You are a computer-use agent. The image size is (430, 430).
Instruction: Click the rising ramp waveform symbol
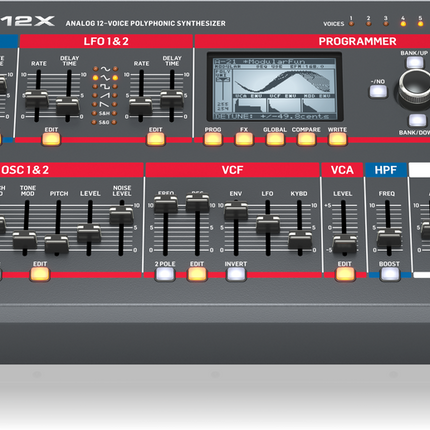[x=105, y=96]
